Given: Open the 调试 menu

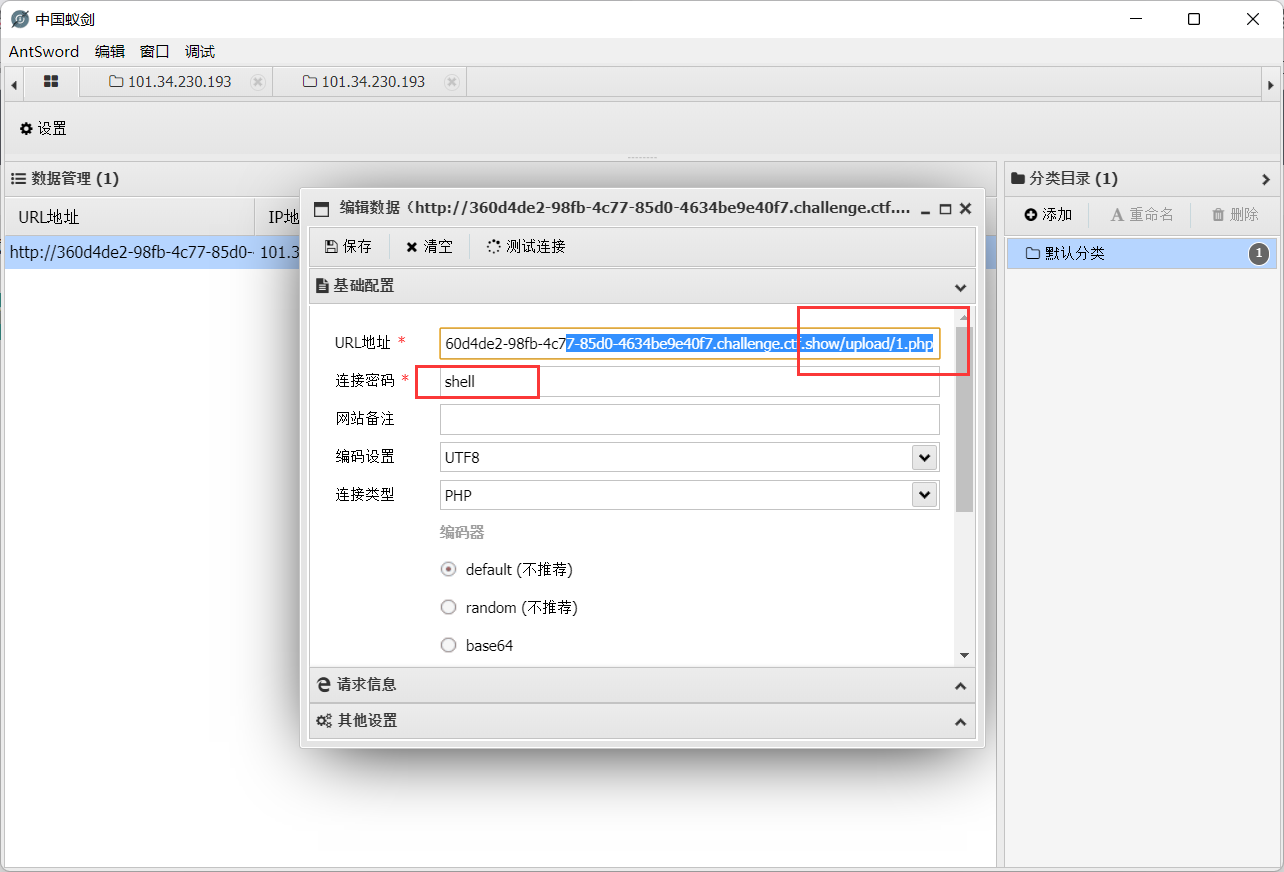Looking at the screenshot, I should 200,52.
